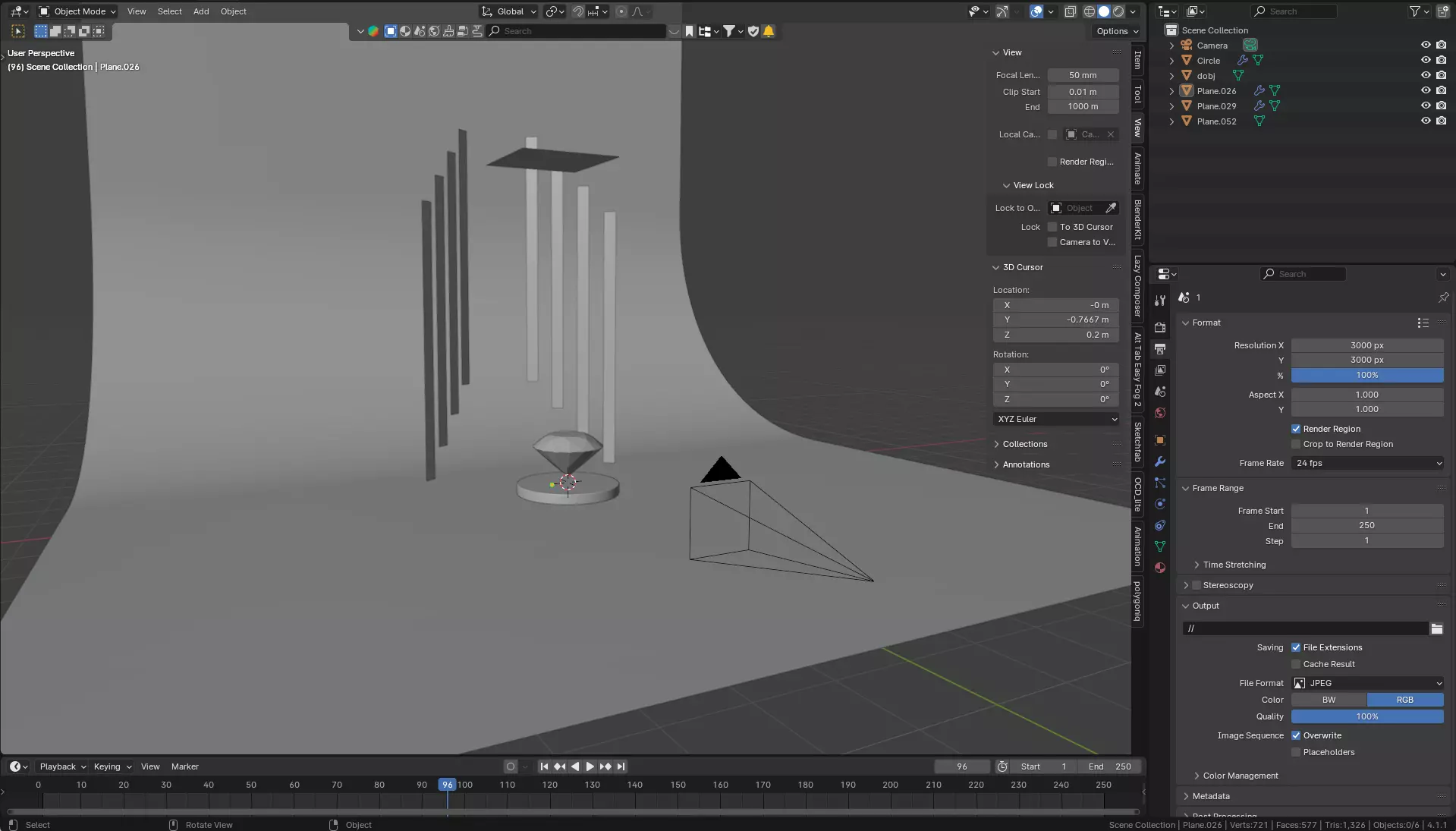Expand the Plane.029 tree item

click(x=1171, y=106)
